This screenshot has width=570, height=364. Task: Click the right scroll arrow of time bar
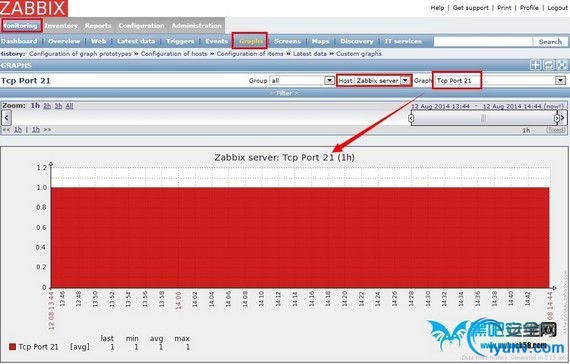(563, 117)
